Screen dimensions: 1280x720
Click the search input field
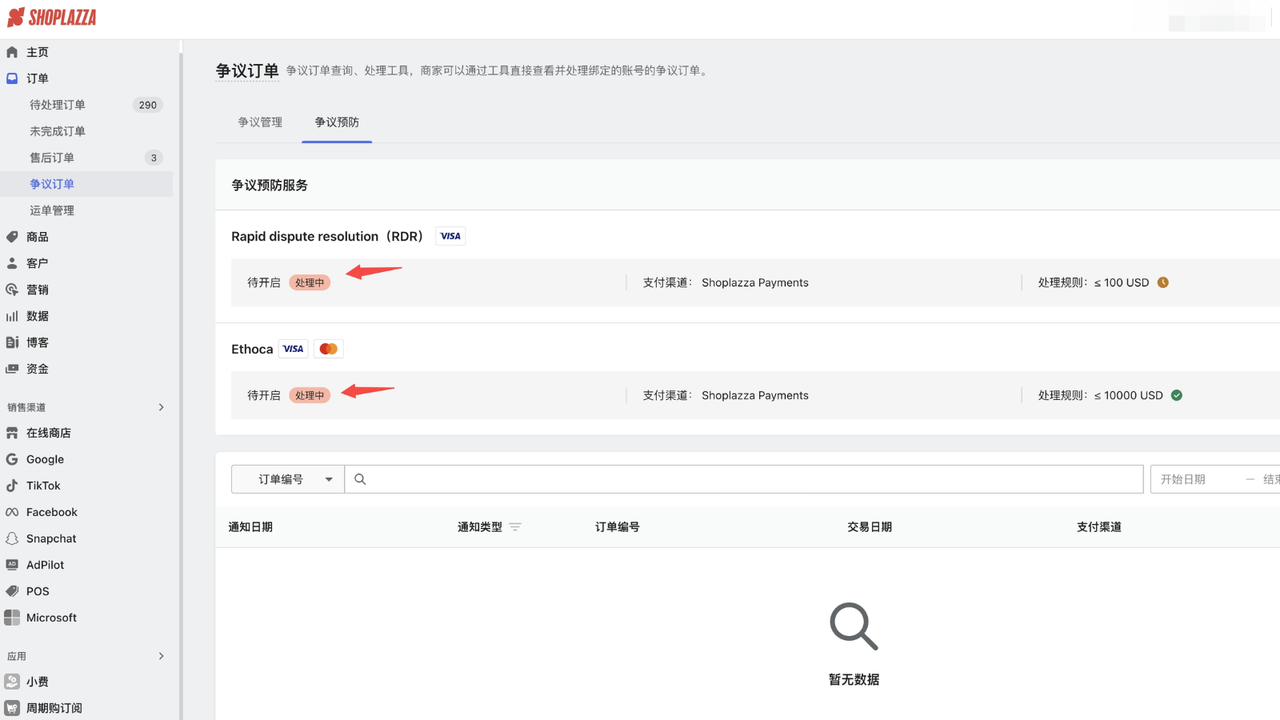click(700, 479)
